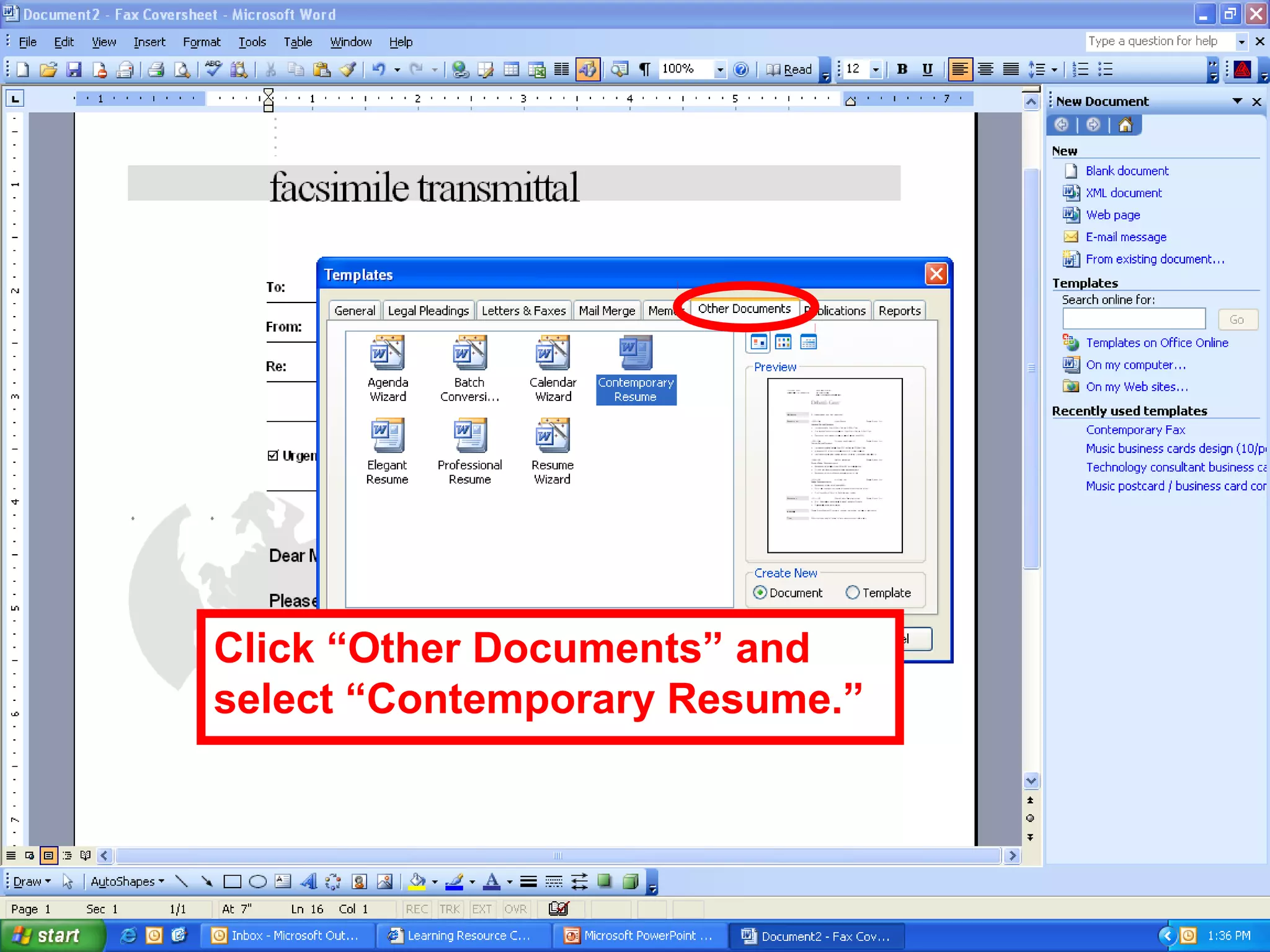Toggle the Read layout button

click(790, 69)
